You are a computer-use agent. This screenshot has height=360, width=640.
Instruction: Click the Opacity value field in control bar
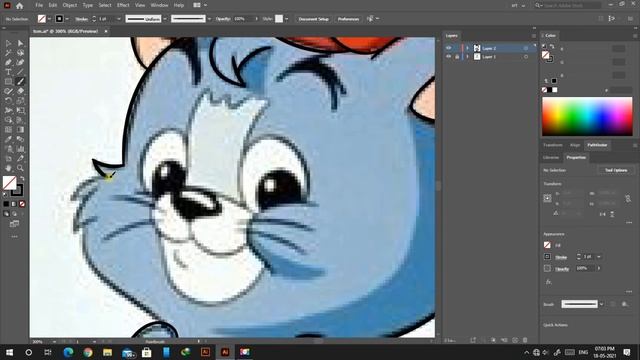pyautogui.click(x=243, y=19)
